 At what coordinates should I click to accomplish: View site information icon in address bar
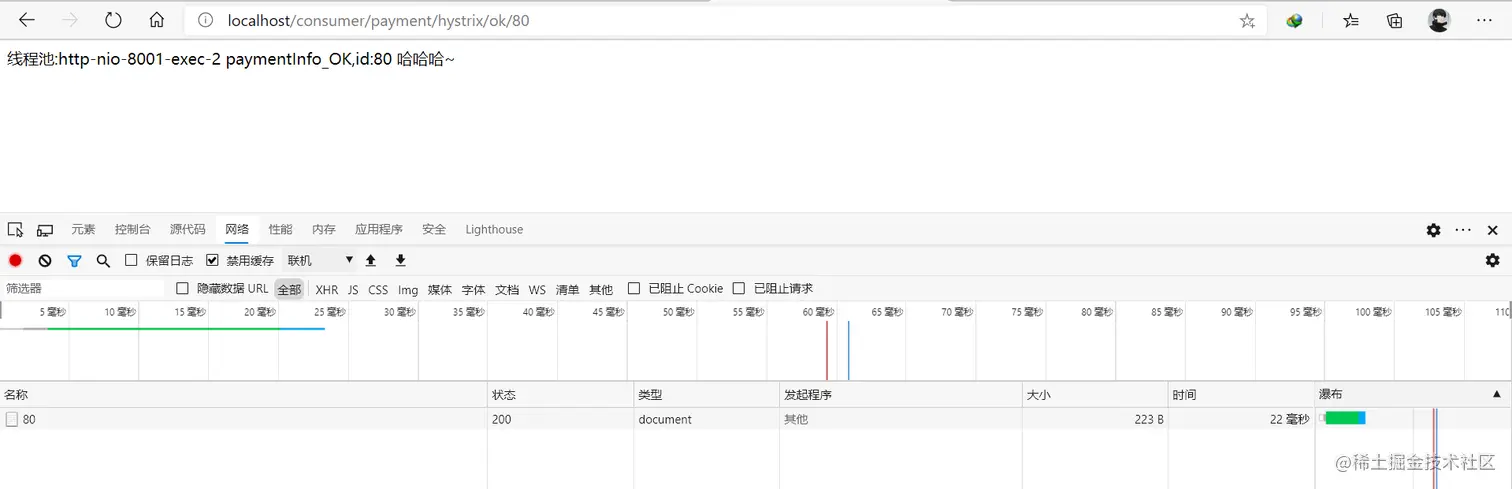pyautogui.click(x=205, y=20)
